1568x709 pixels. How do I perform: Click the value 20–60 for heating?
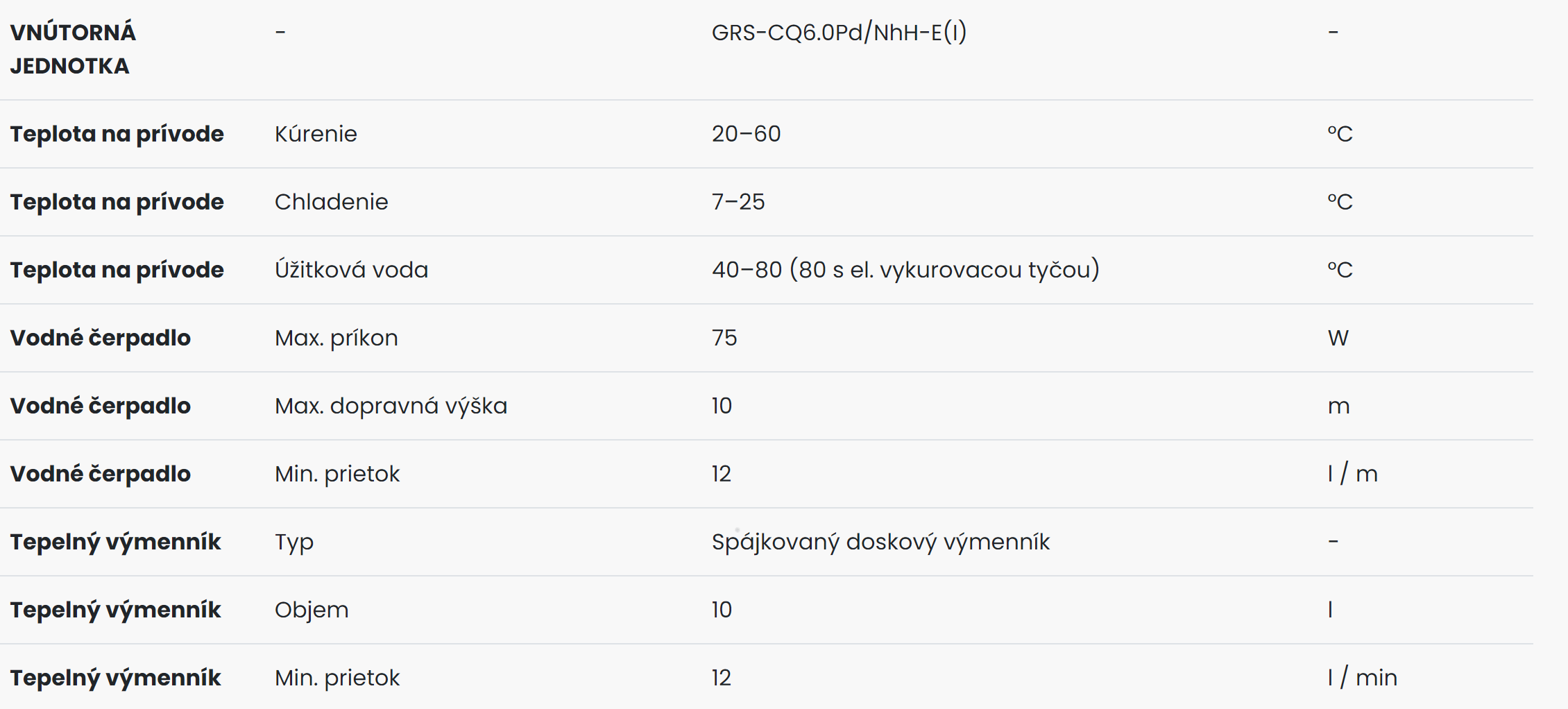click(x=746, y=134)
